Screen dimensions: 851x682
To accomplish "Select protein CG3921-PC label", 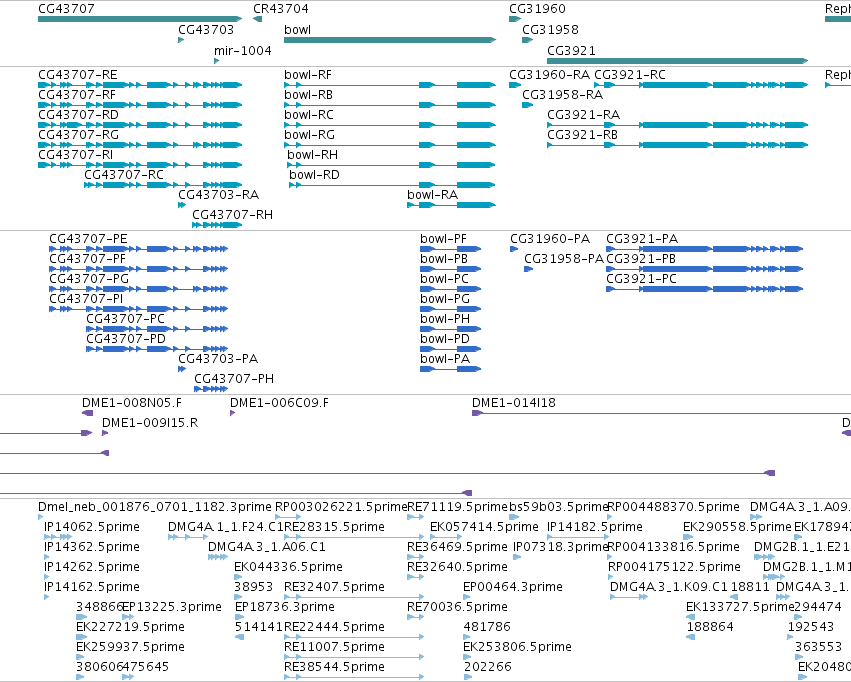I will [642, 279].
